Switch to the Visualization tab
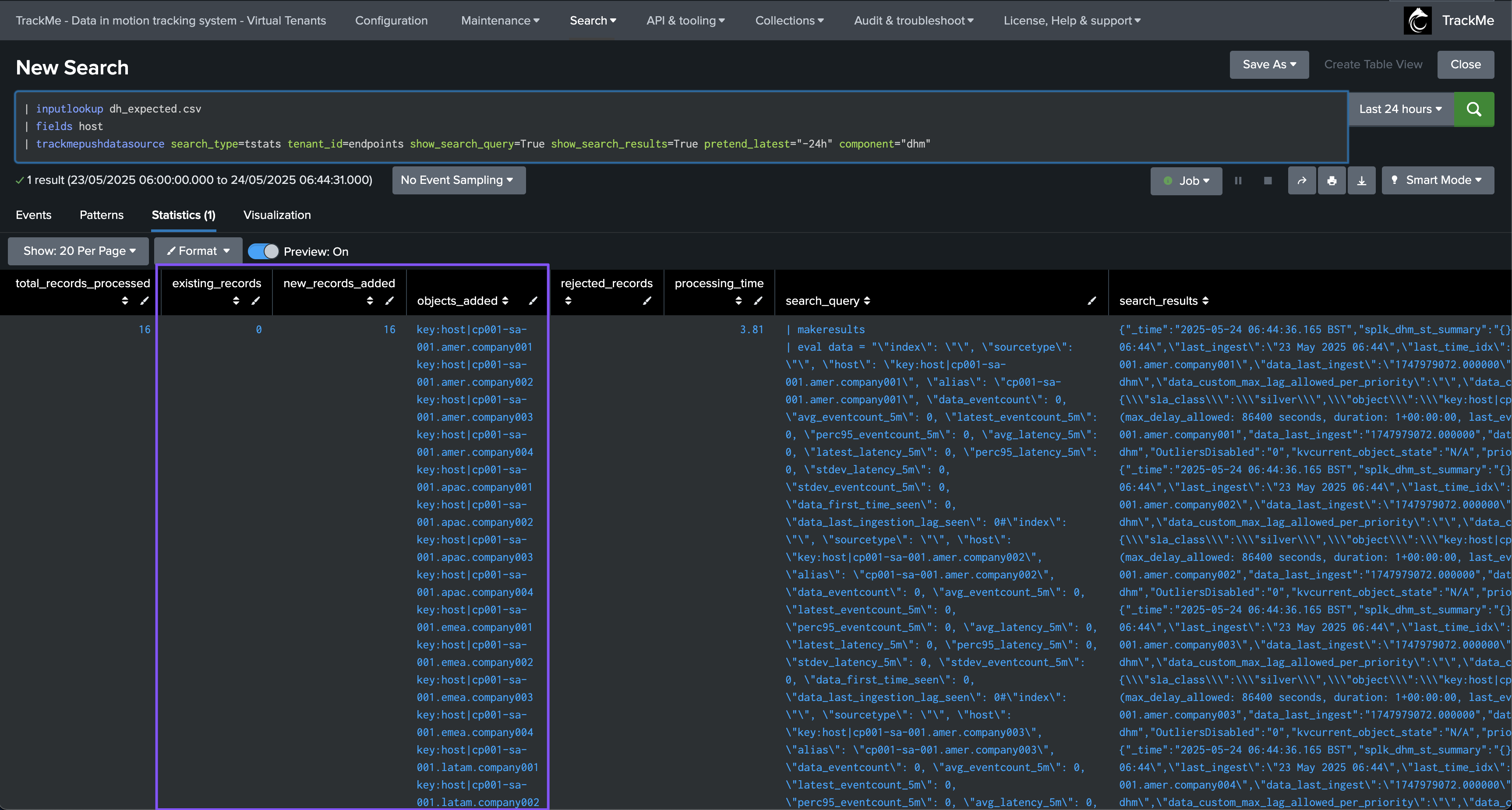This screenshot has width=1512, height=810. [x=277, y=215]
